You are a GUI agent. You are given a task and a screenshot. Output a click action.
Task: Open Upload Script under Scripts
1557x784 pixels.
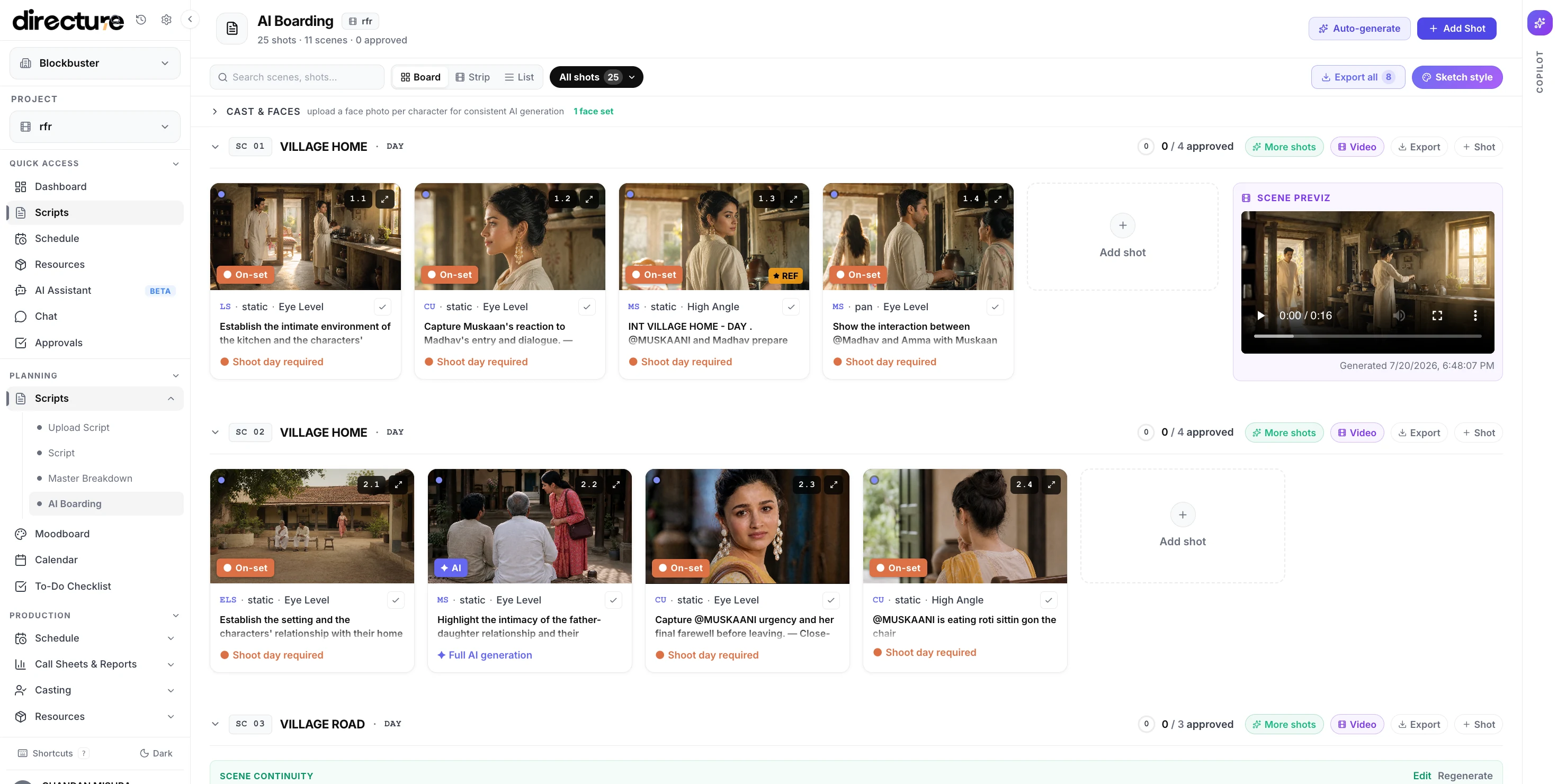78,428
